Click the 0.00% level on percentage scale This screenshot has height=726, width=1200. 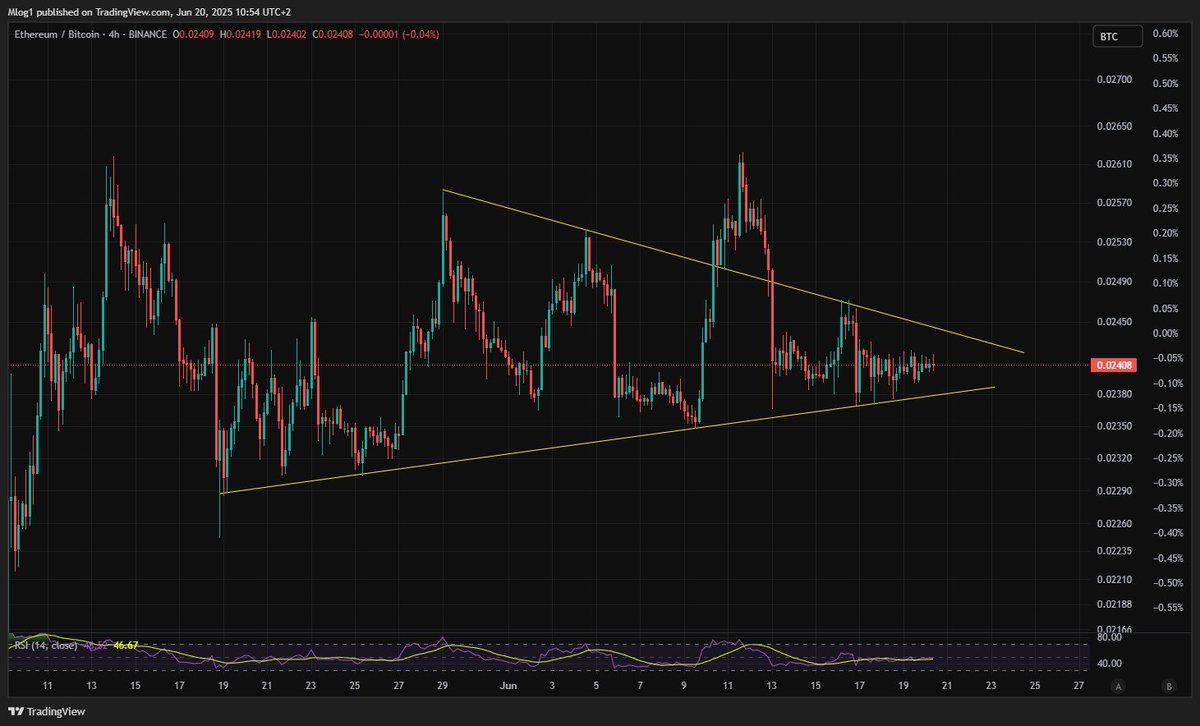[1168, 335]
